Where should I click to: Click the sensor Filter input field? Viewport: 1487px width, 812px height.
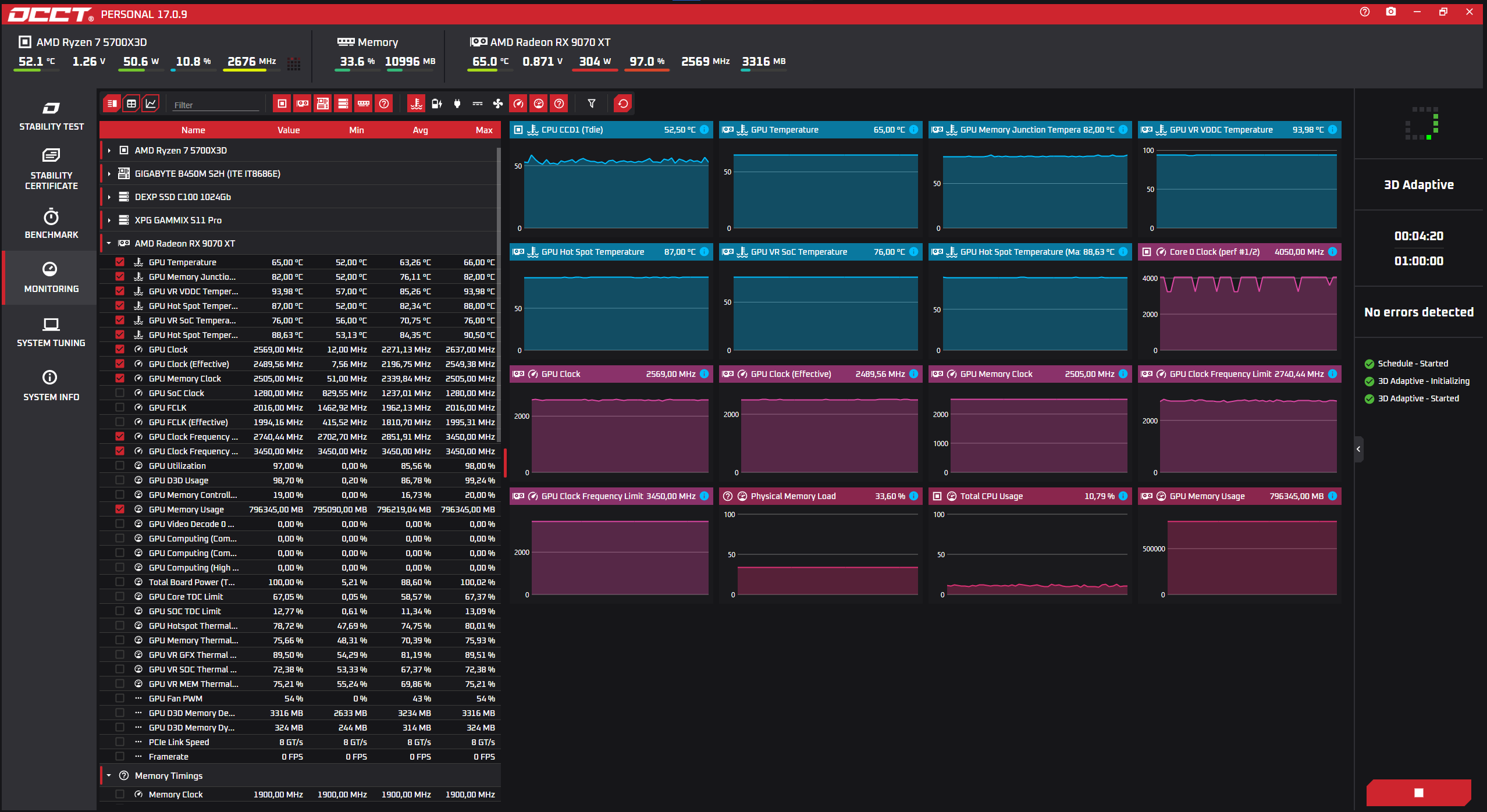point(216,105)
